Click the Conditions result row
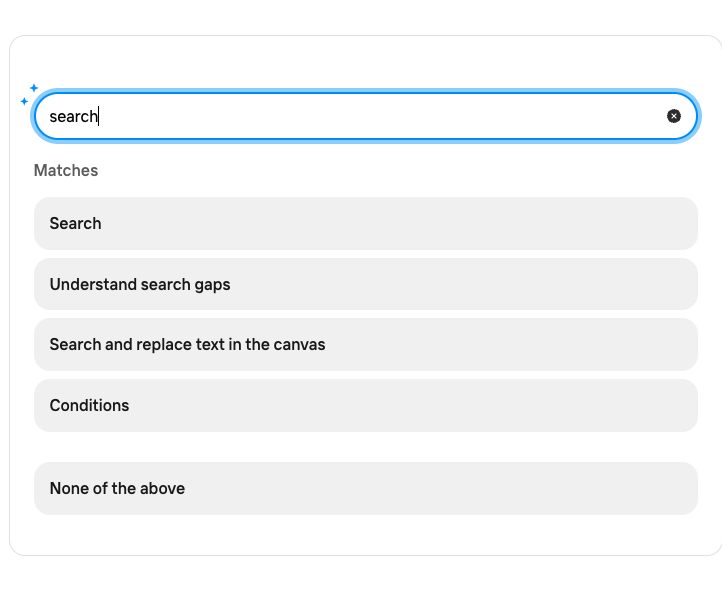This screenshot has height=593, width=722. point(365,405)
